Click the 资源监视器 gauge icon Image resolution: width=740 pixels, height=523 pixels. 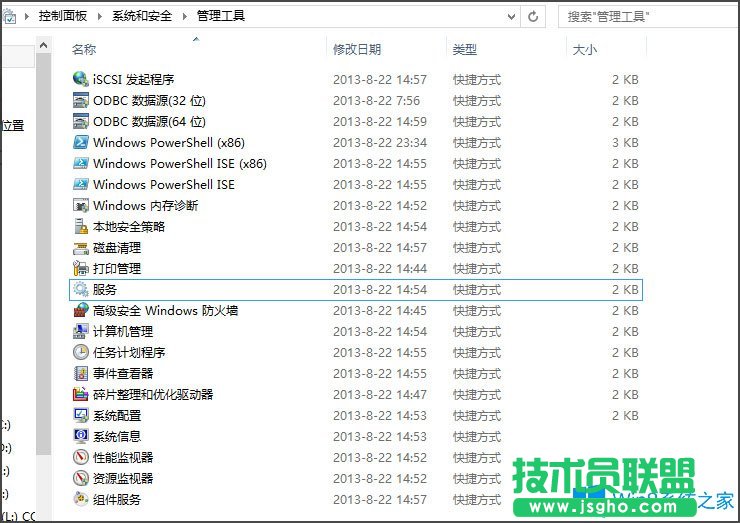click(81, 478)
